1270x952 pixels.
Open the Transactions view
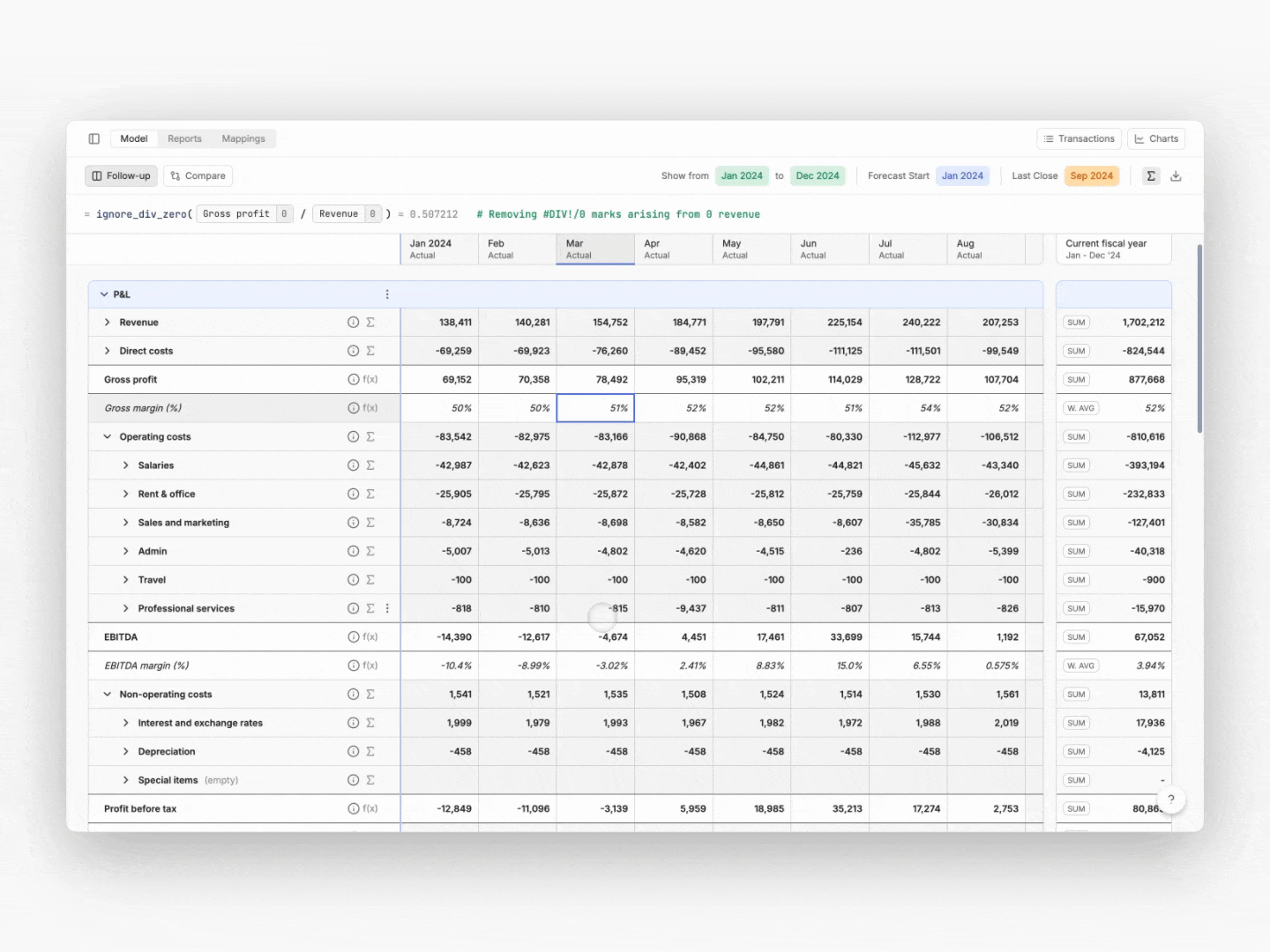[1079, 138]
